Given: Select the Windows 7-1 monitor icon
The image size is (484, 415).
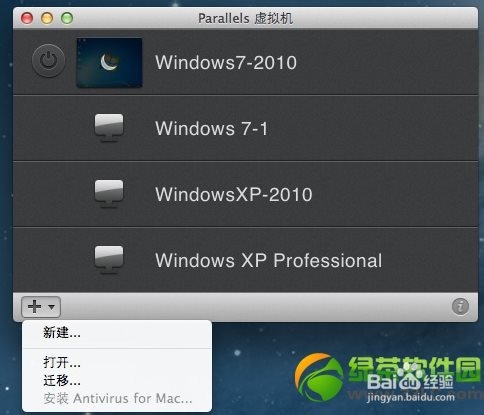Looking at the screenshot, I should (x=109, y=128).
